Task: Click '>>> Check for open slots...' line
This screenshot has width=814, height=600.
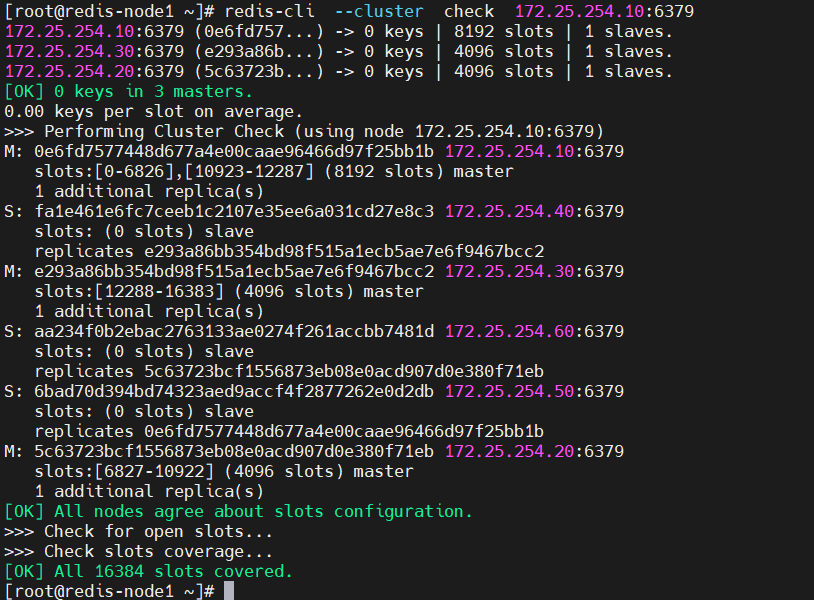Action: 138,531
